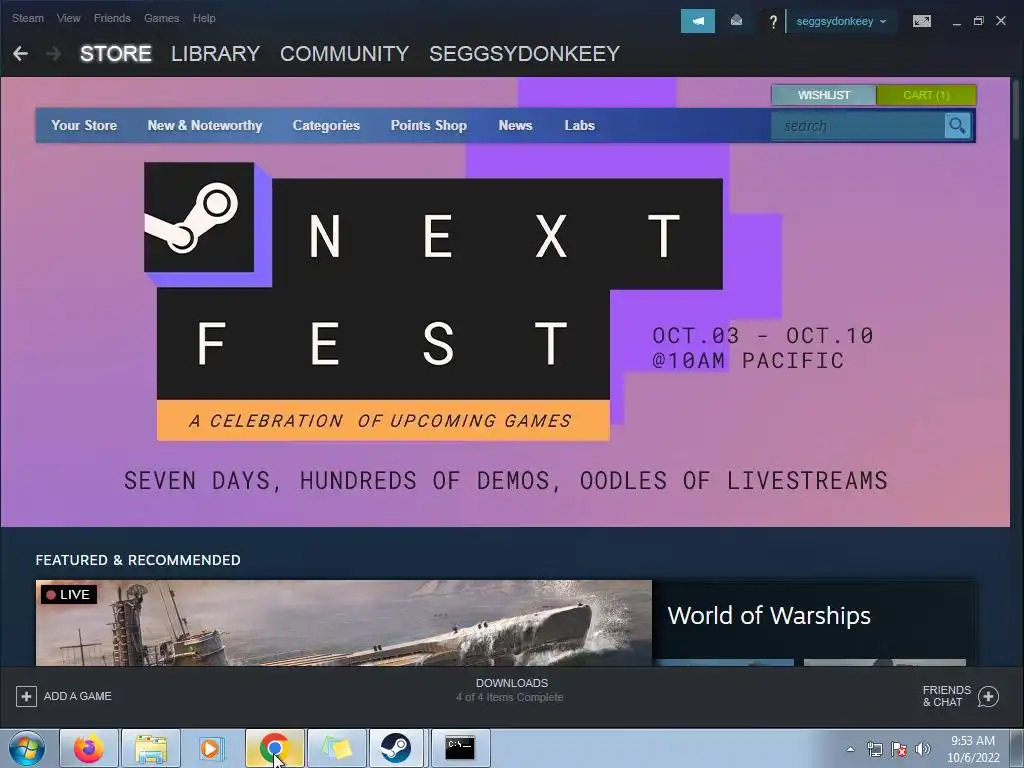Open the Next Fest banner
This screenshot has width=1024, height=768.
(x=505, y=302)
